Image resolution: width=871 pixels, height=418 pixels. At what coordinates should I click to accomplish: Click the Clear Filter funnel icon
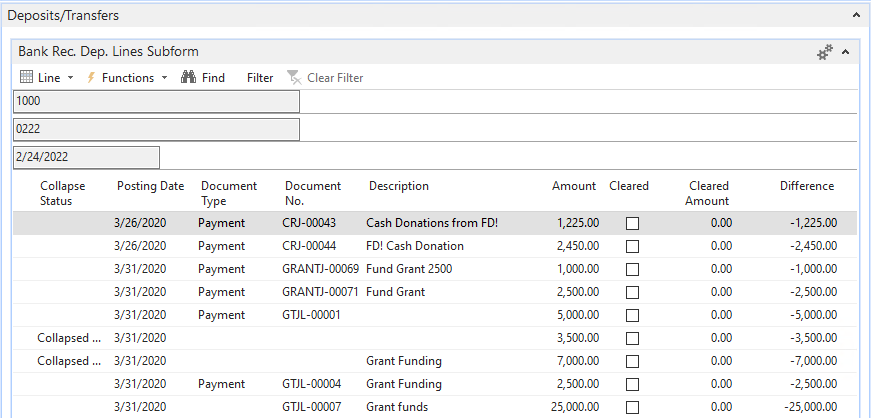293,78
